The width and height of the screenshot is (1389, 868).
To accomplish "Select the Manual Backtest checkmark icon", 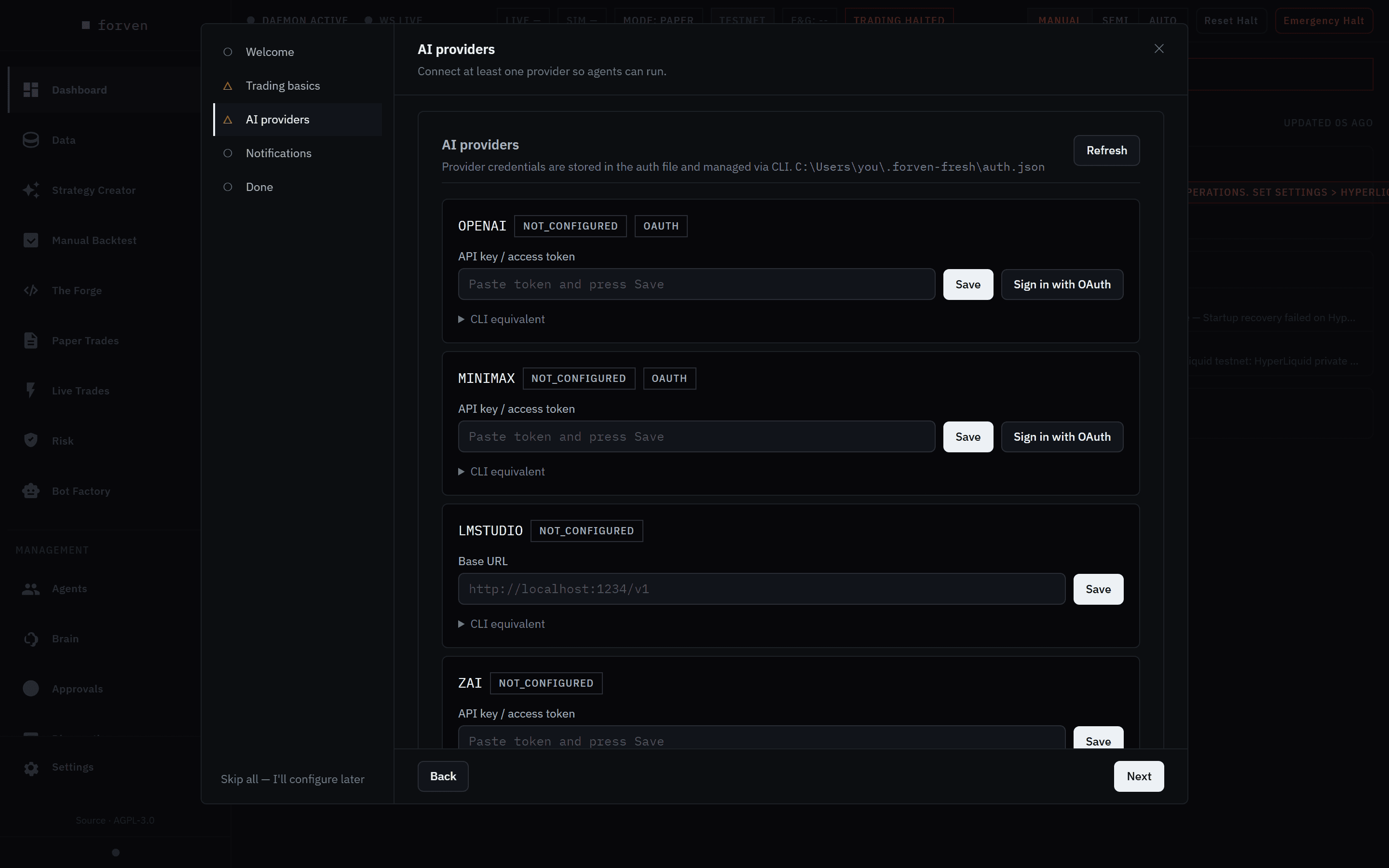I will point(31,240).
